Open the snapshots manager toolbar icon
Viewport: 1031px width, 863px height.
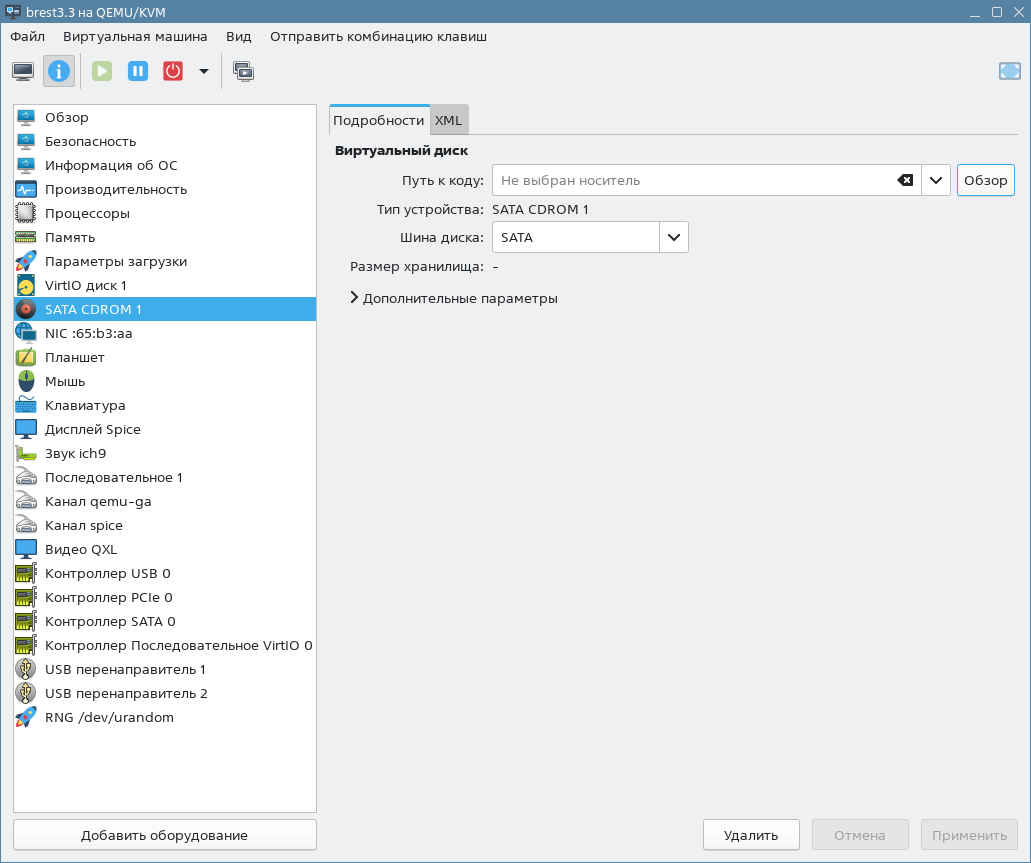tap(243, 71)
